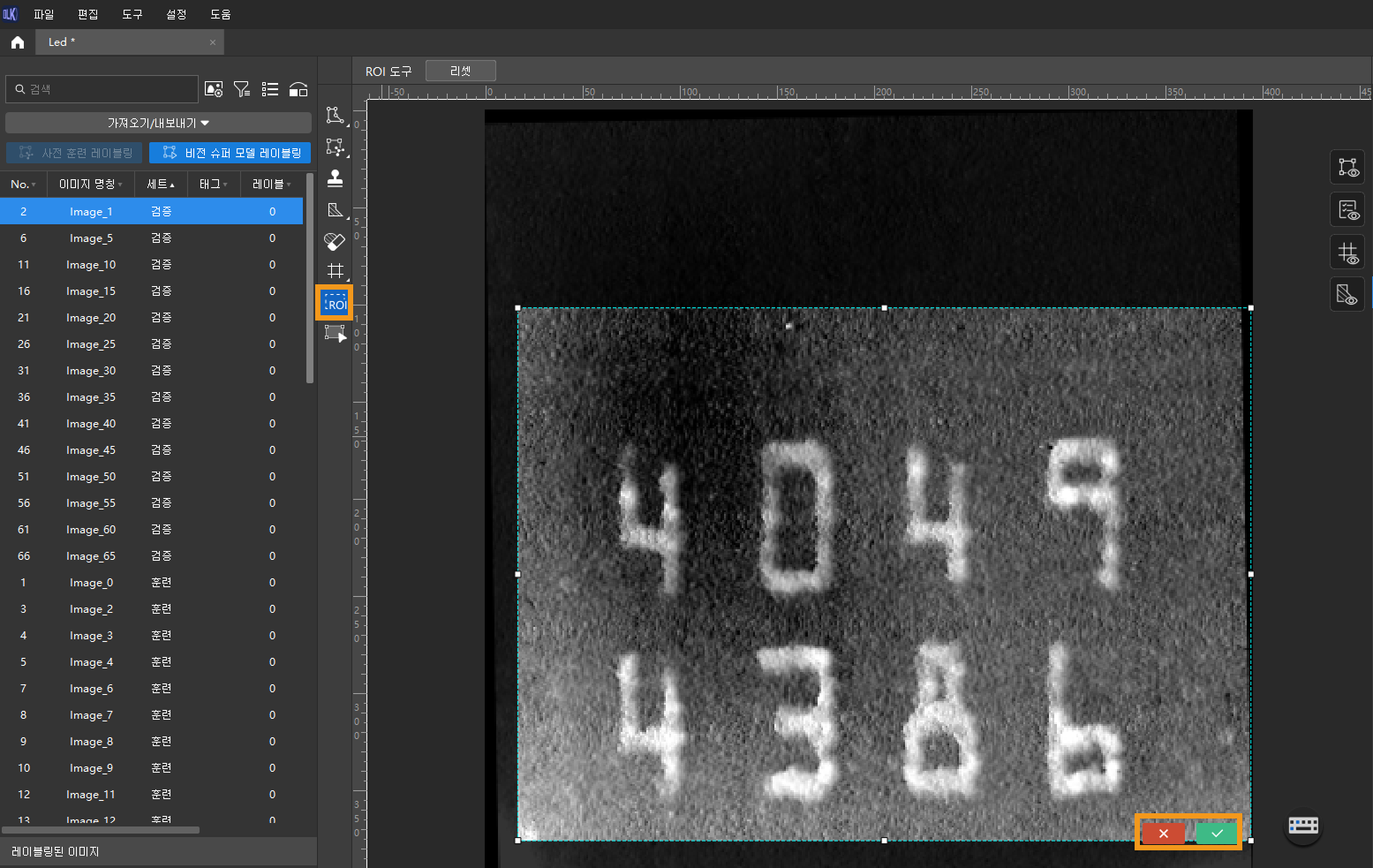
Task: Select the polygon labeling tool
Action: (335, 116)
